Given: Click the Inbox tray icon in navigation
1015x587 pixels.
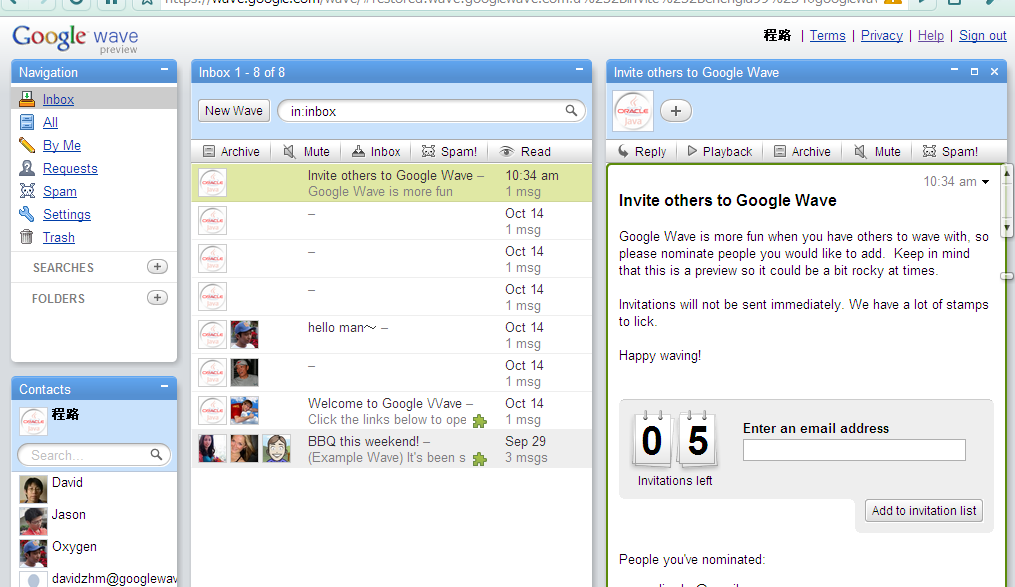Looking at the screenshot, I should [x=27, y=99].
